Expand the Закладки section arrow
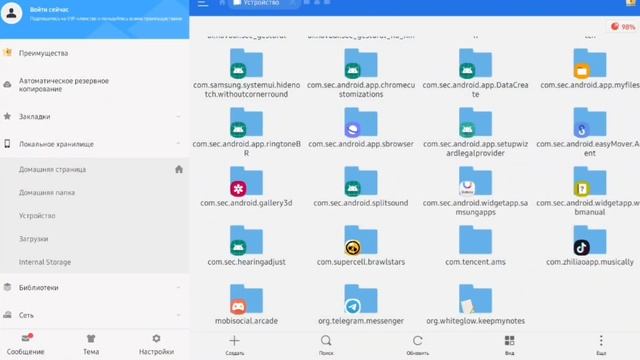 [178, 117]
